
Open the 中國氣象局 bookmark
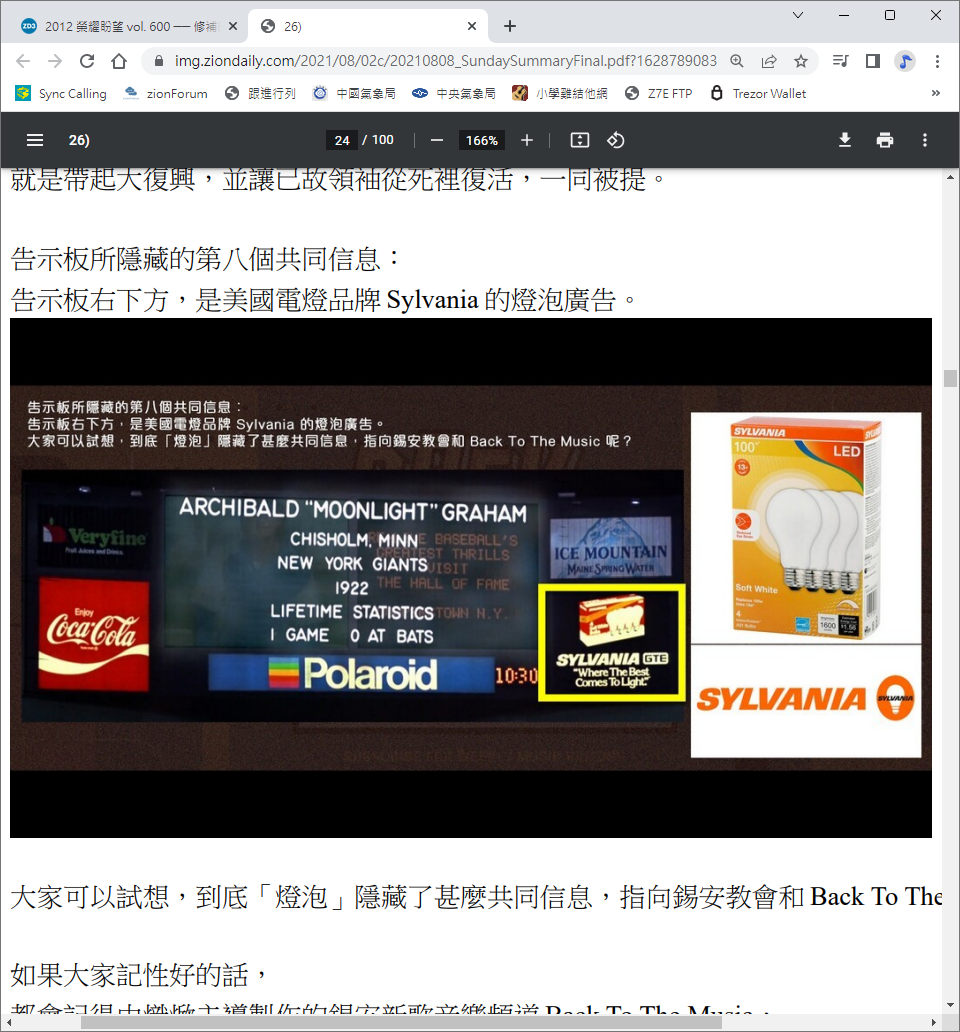[x=355, y=93]
